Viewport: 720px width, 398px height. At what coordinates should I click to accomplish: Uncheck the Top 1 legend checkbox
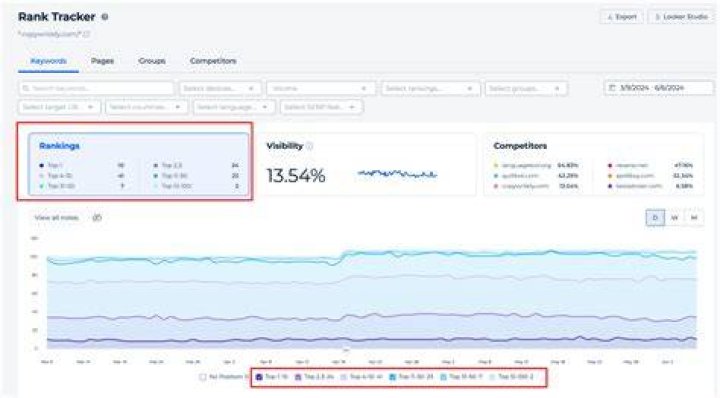(259, 377)
